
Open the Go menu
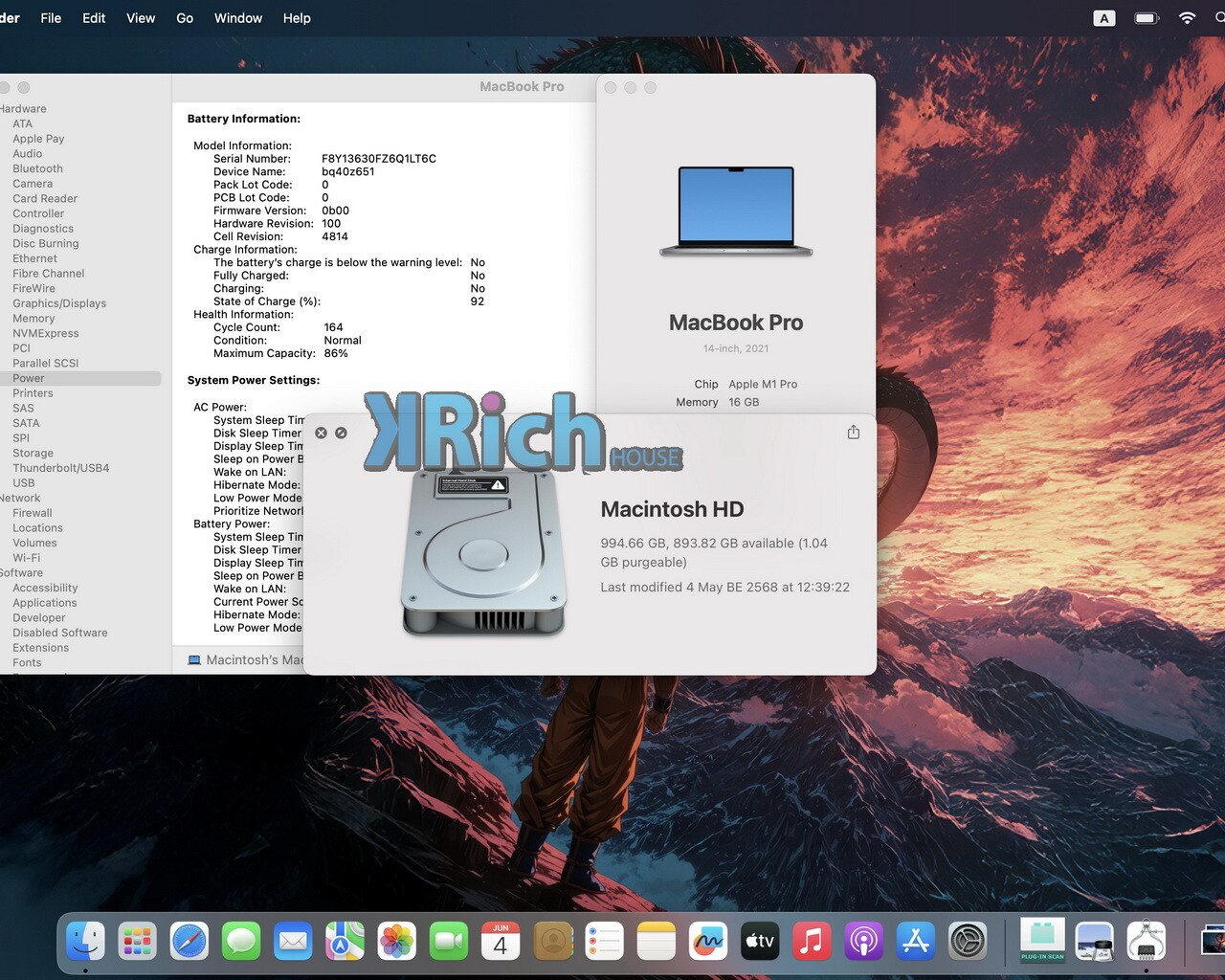[185, 18]
